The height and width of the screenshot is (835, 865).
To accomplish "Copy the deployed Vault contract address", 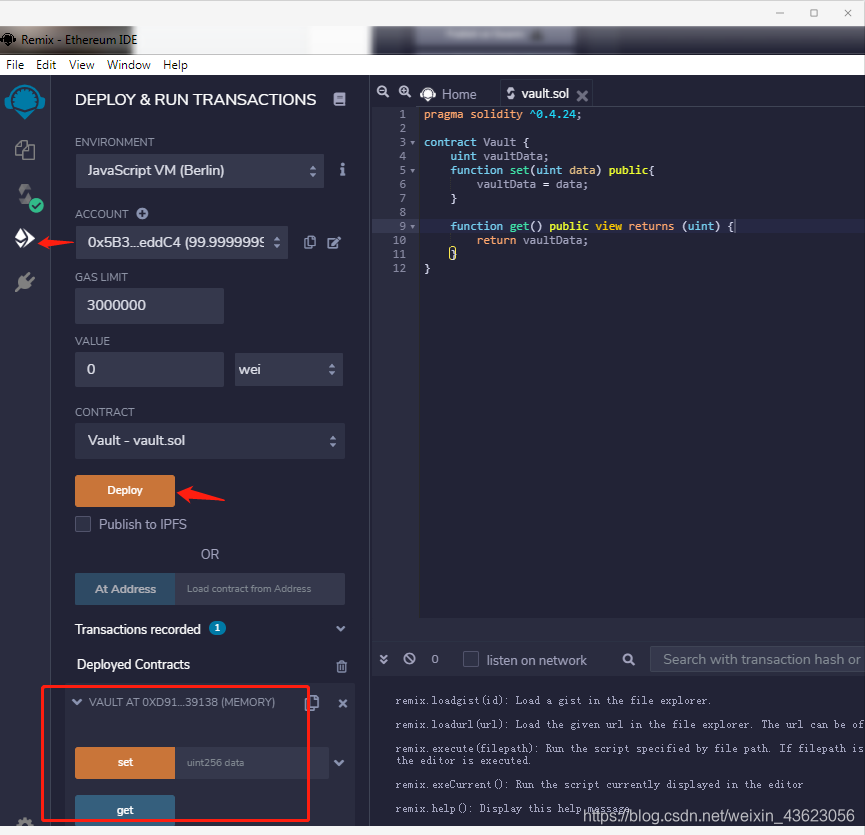I will 312,703.
